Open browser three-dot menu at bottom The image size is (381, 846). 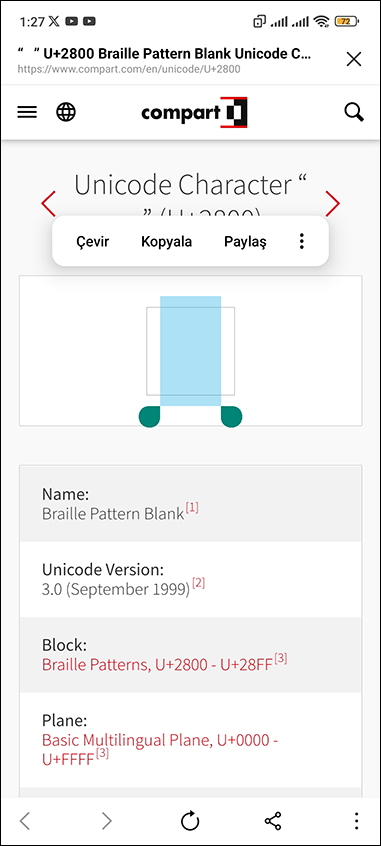[x=356, y=821]
